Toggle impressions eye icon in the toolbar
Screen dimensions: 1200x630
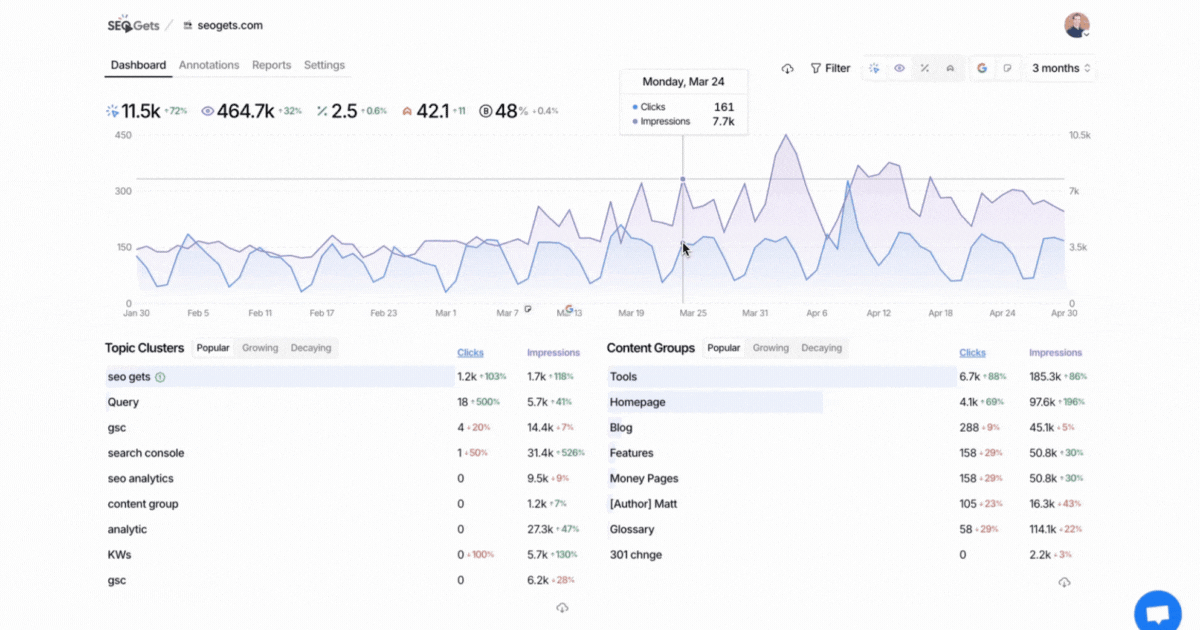click(899, 69)
